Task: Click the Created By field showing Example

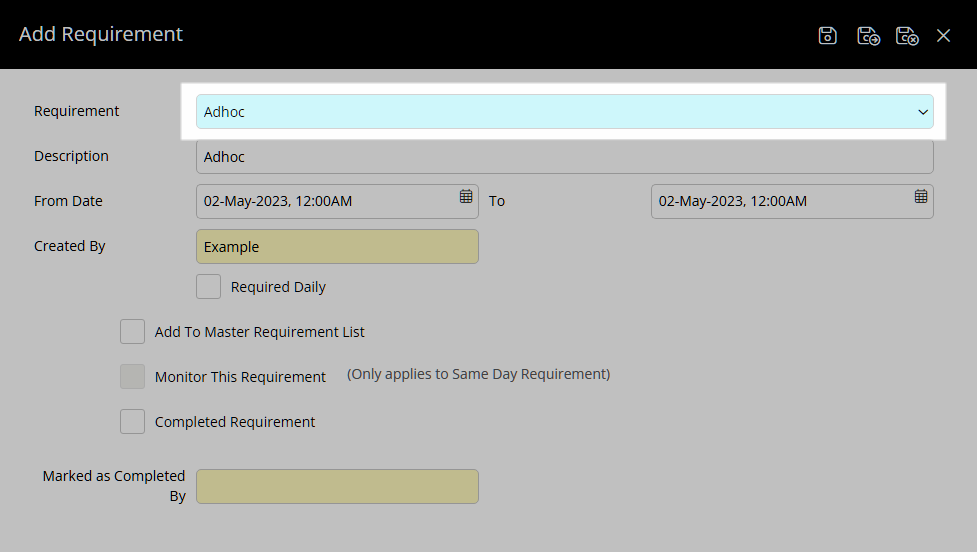Action: (x=337, y=247)
